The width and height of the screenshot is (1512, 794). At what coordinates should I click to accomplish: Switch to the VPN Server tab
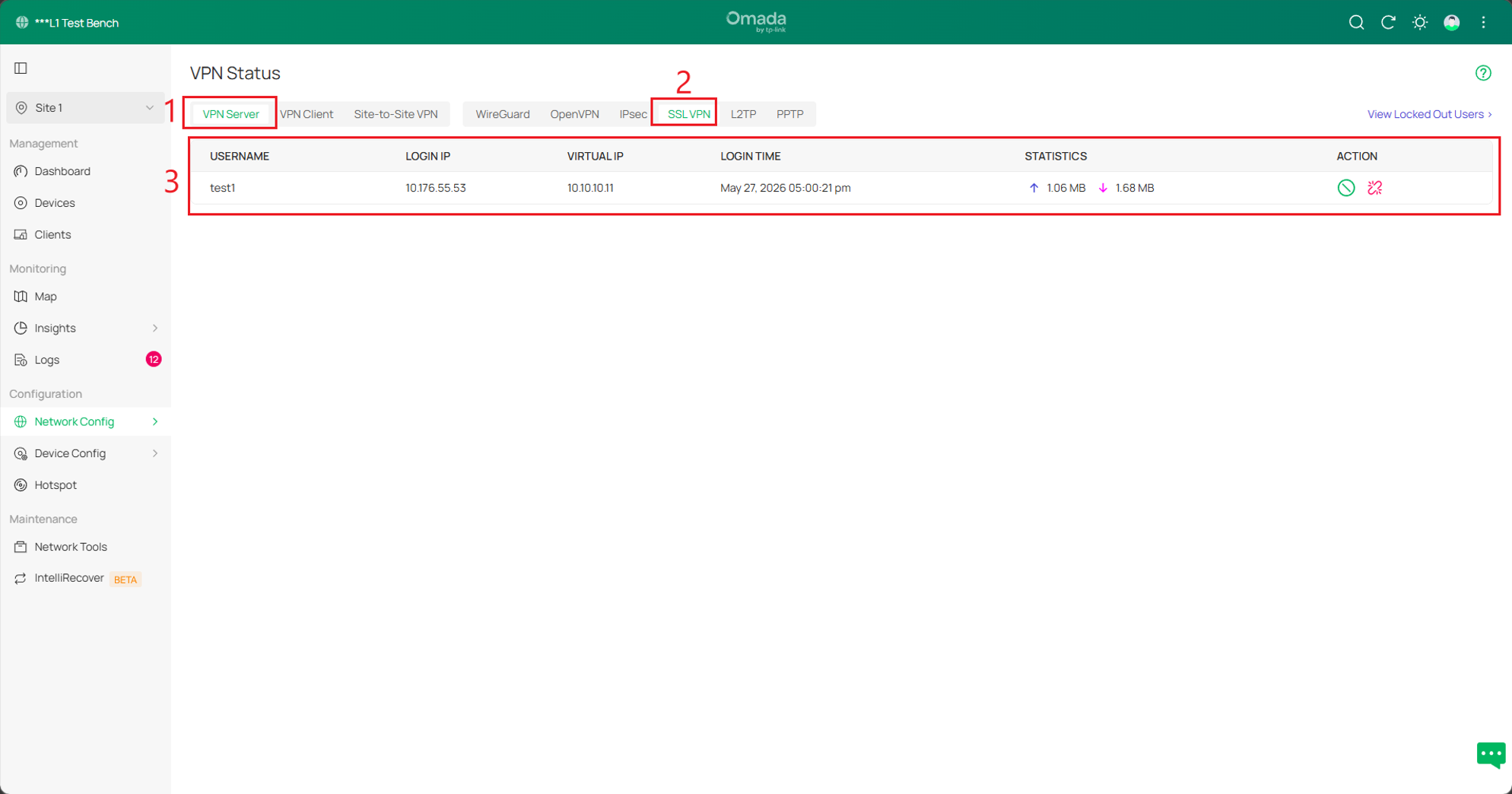pos(230,114)
